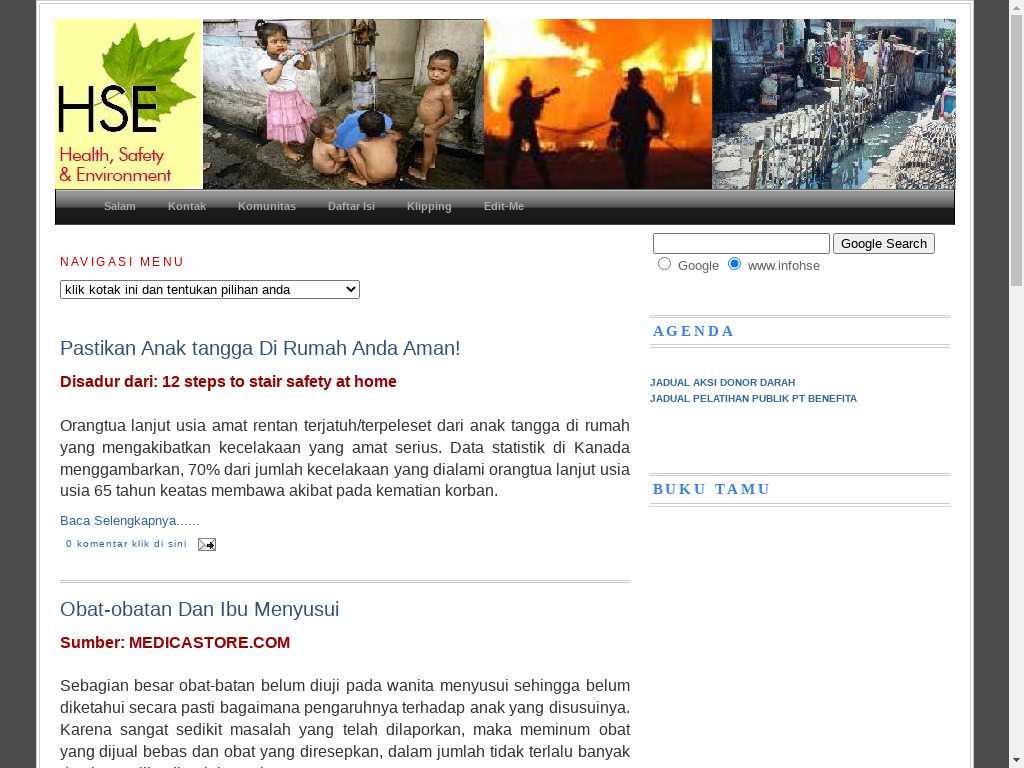Open the Daftar Isi menu
The width and height of the screenshot is (1024, 768).
351,207
